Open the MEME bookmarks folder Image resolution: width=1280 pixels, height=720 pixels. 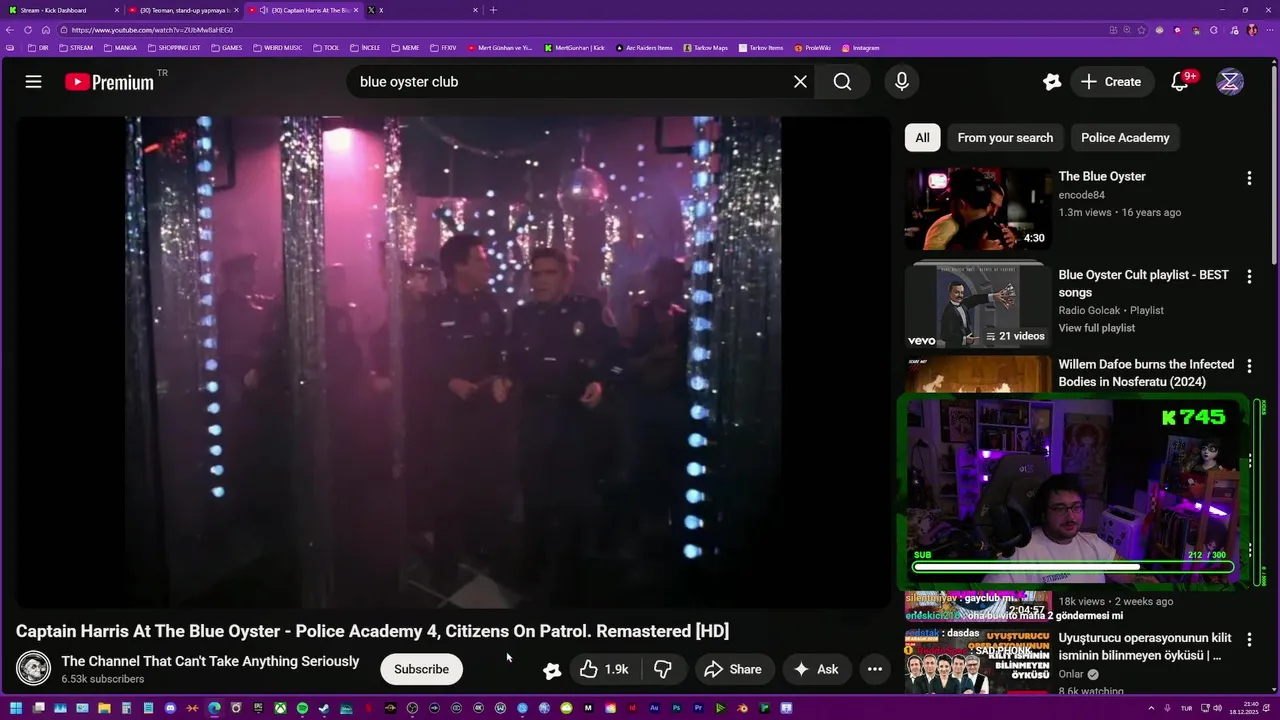pos(405,48)
